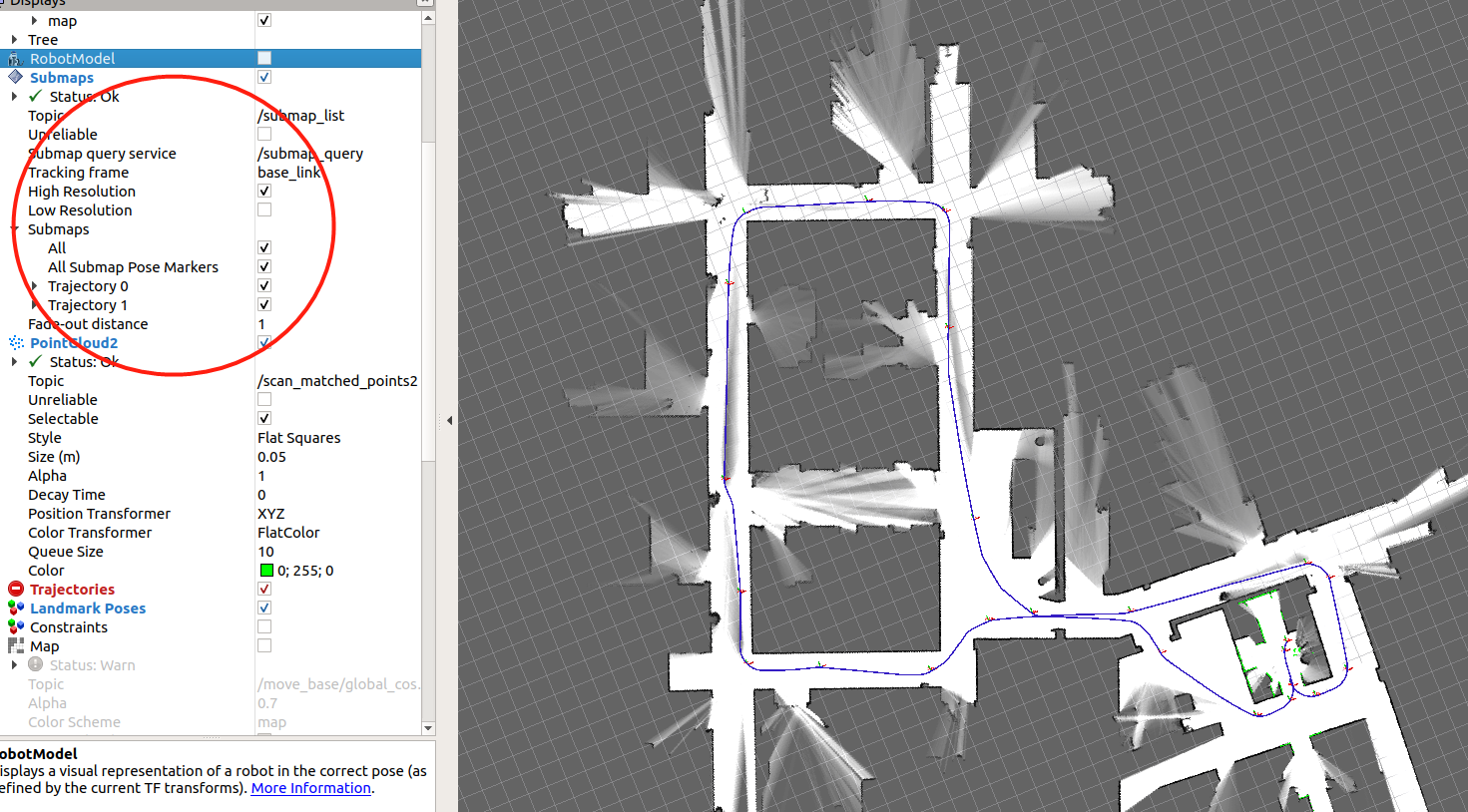Click the Landmark Poses display icon

(14, 608)
